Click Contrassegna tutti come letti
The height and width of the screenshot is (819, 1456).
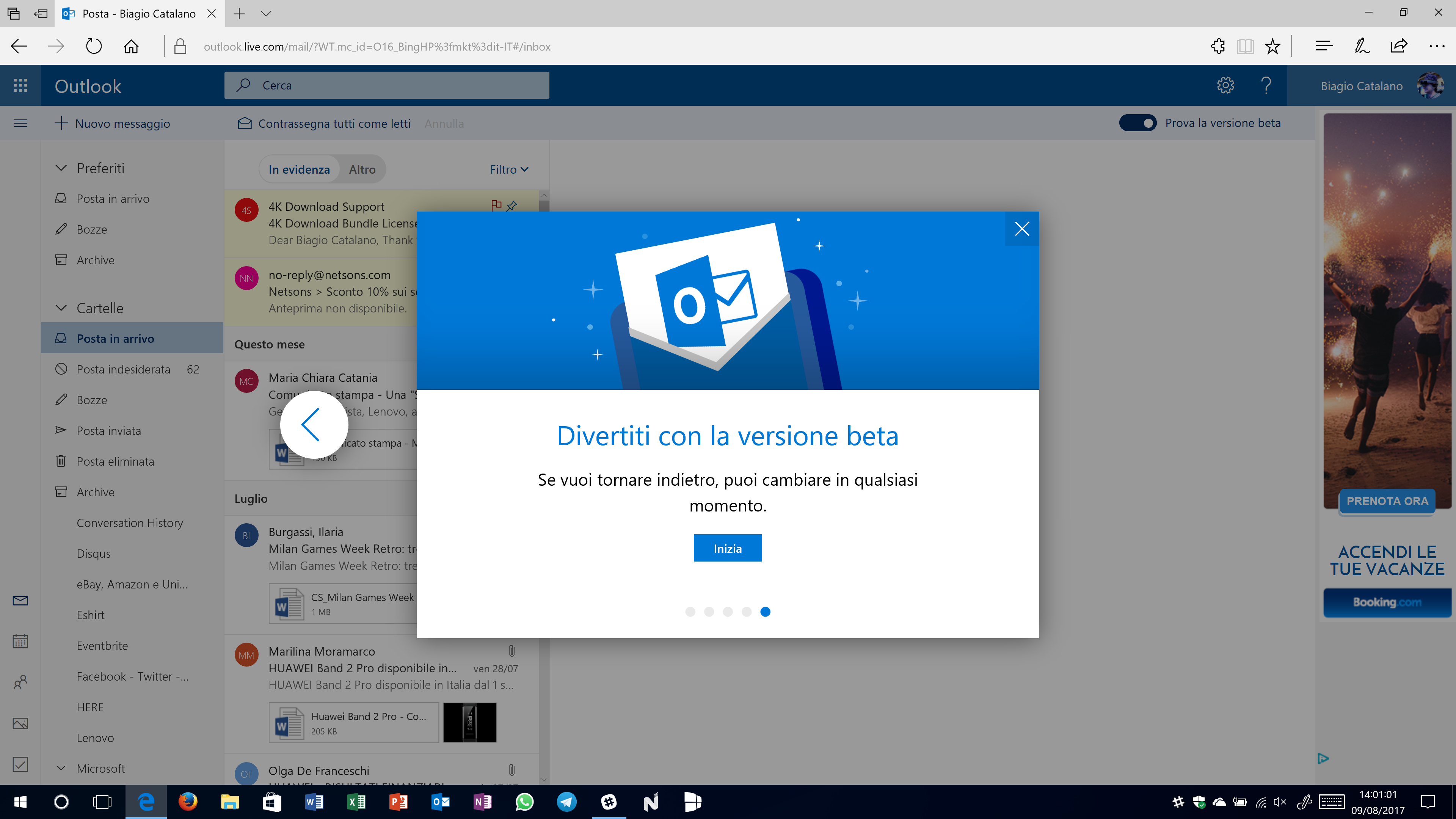(324, 123)
